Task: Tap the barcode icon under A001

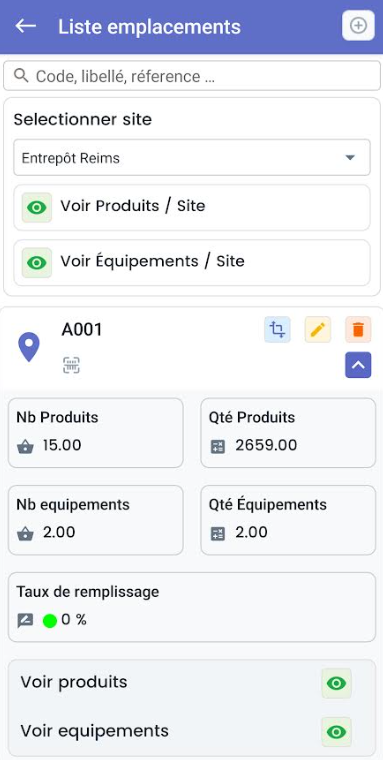Action: [71, 365]
